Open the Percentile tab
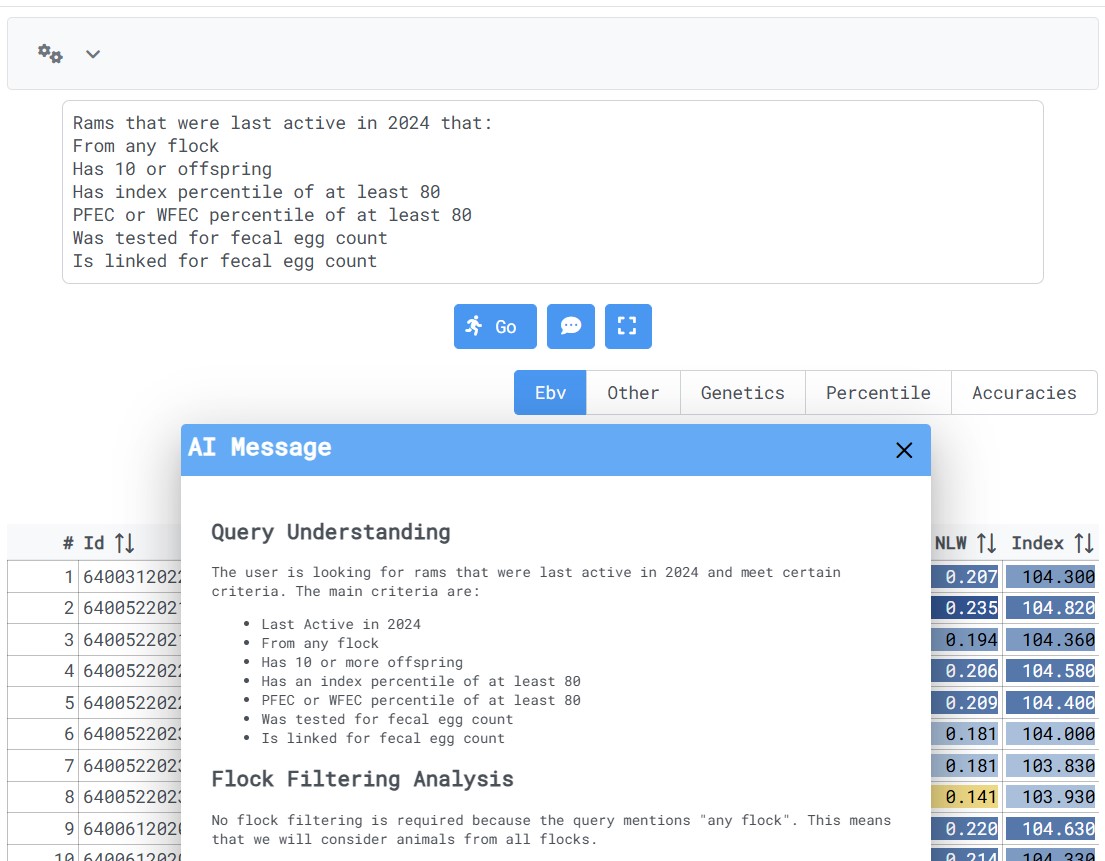Screen dimensions: 1105x861 [x=877, y=392]
